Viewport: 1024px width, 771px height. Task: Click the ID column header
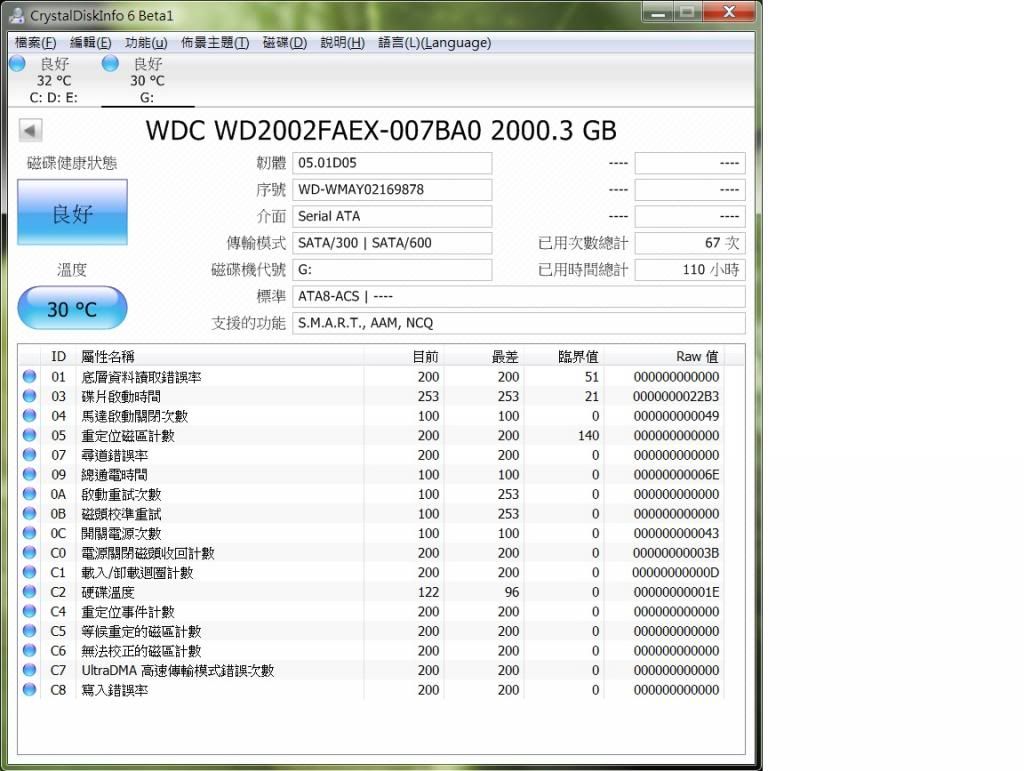(58, 356)
